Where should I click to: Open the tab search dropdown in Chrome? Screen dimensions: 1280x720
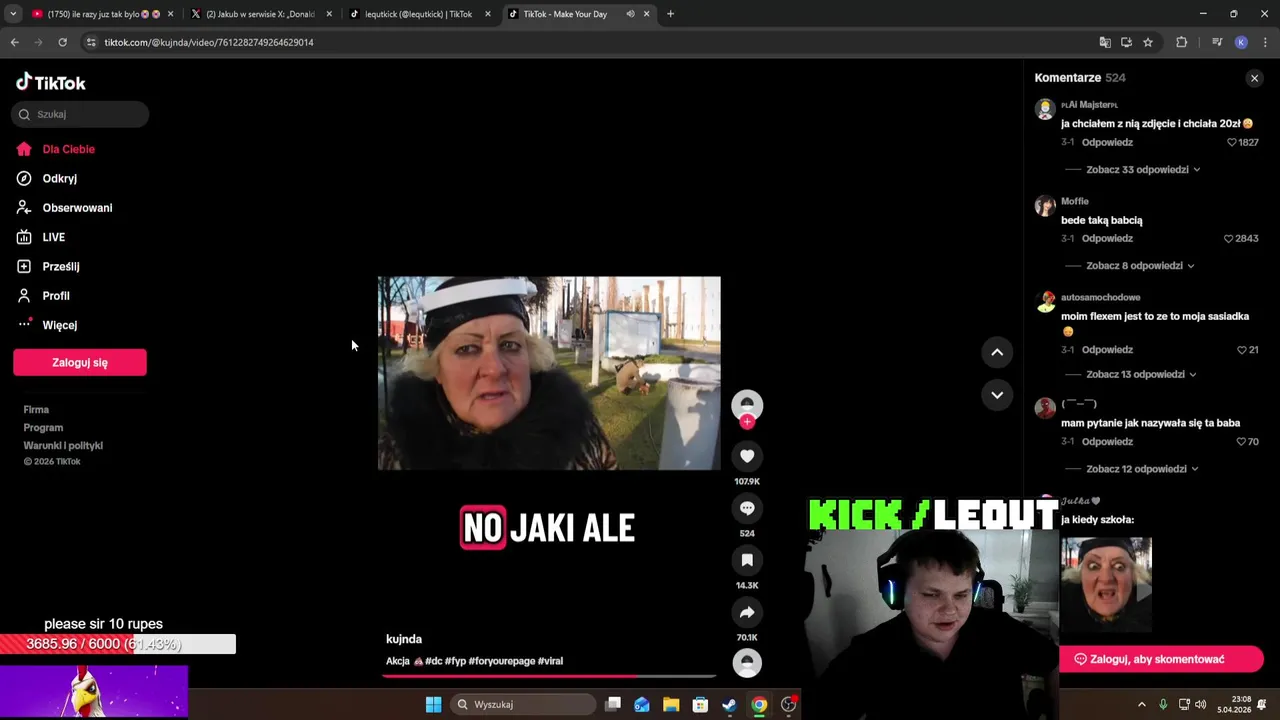[13, 14]
